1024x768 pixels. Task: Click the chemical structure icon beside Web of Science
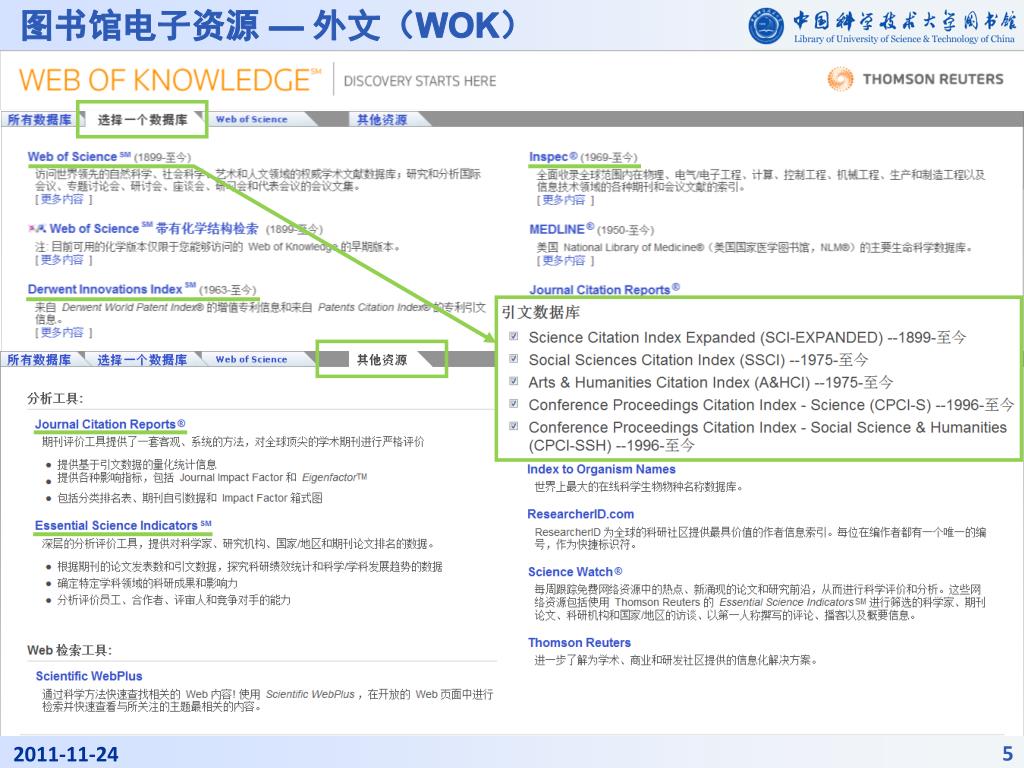[37, 229]
